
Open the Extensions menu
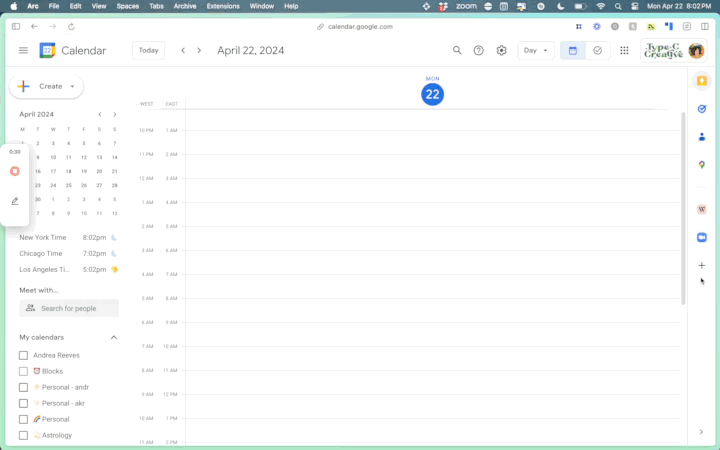click(x=222, y=6)
